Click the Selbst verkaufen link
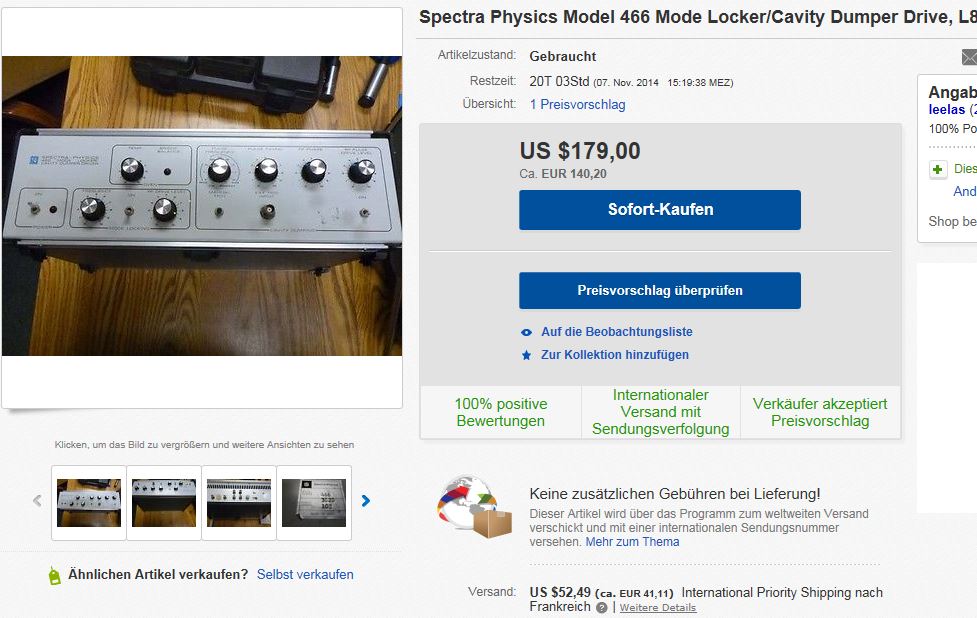This screenshot has height=618, width=977. (x=305, y=575)
